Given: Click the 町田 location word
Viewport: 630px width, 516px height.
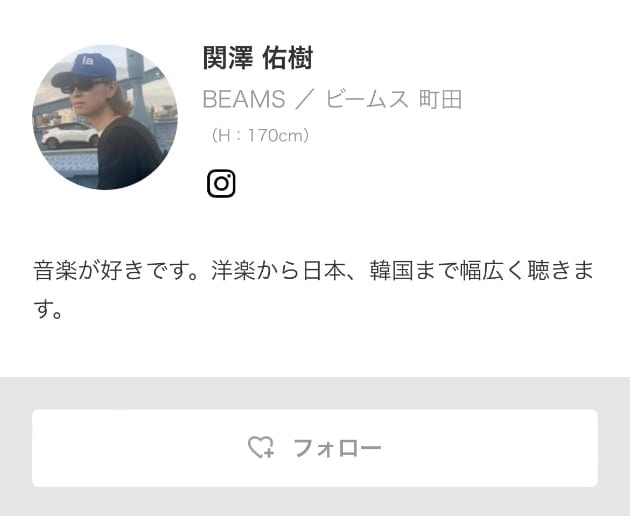Looking at the screenshot, I should pos(440,99).
